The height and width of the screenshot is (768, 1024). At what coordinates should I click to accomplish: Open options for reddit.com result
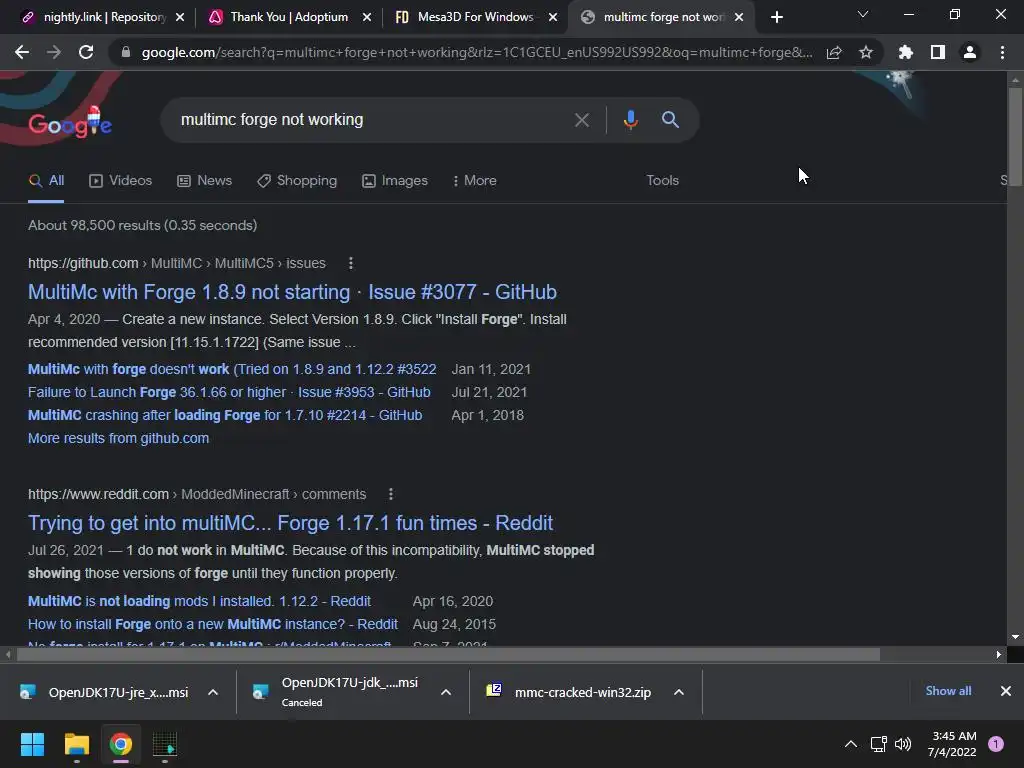click(391, 494)
